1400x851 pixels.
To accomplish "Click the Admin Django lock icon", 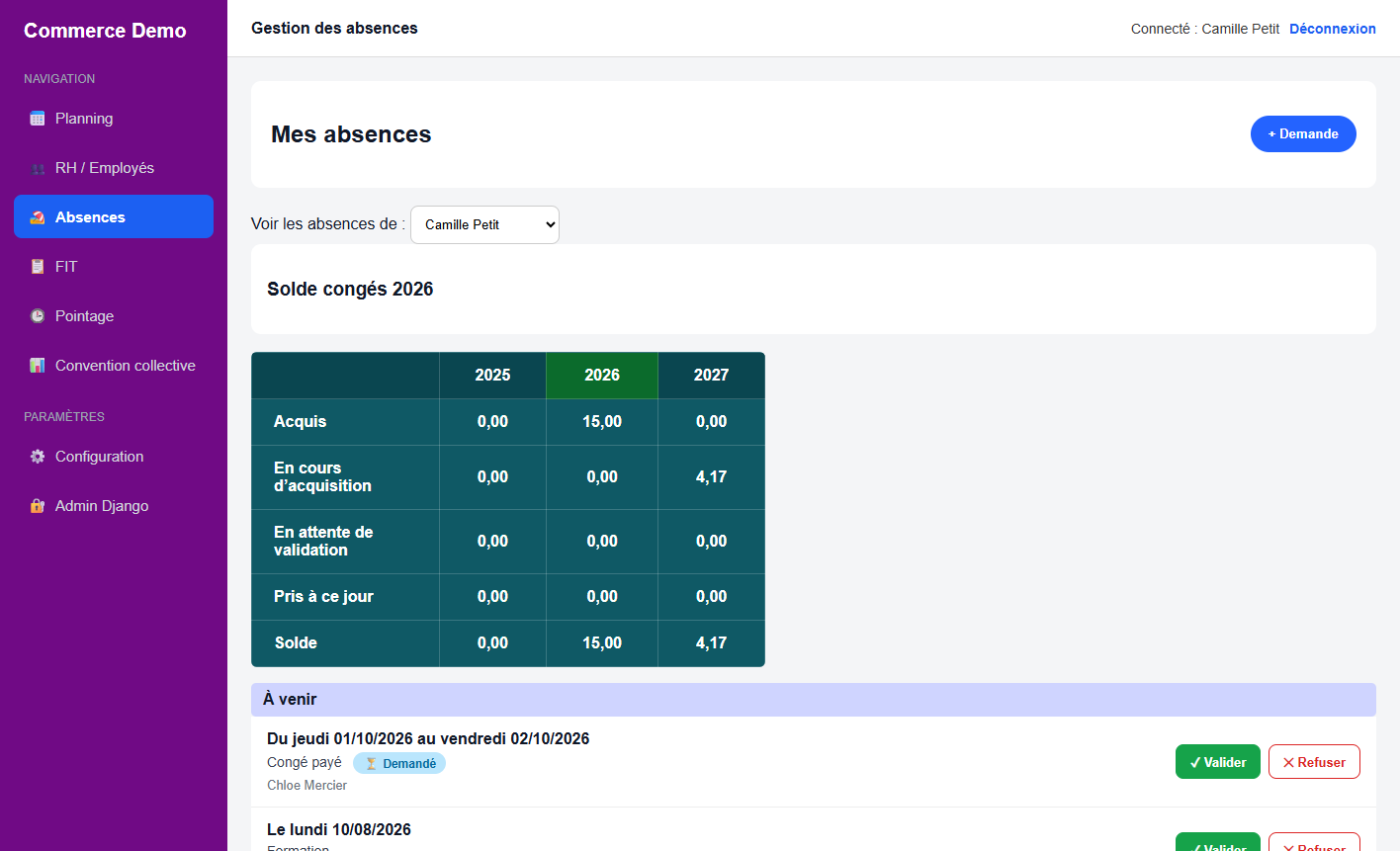I will tap(38, 506).
